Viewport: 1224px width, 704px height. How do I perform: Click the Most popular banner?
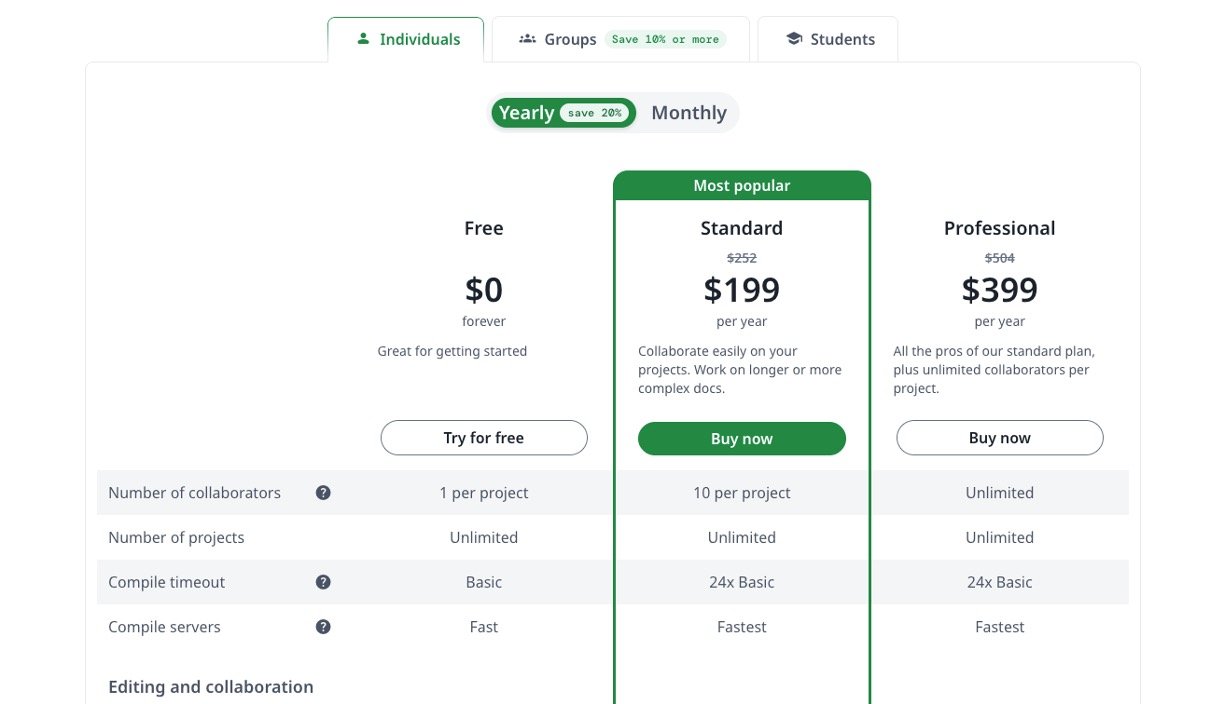[x=742, y=186]
